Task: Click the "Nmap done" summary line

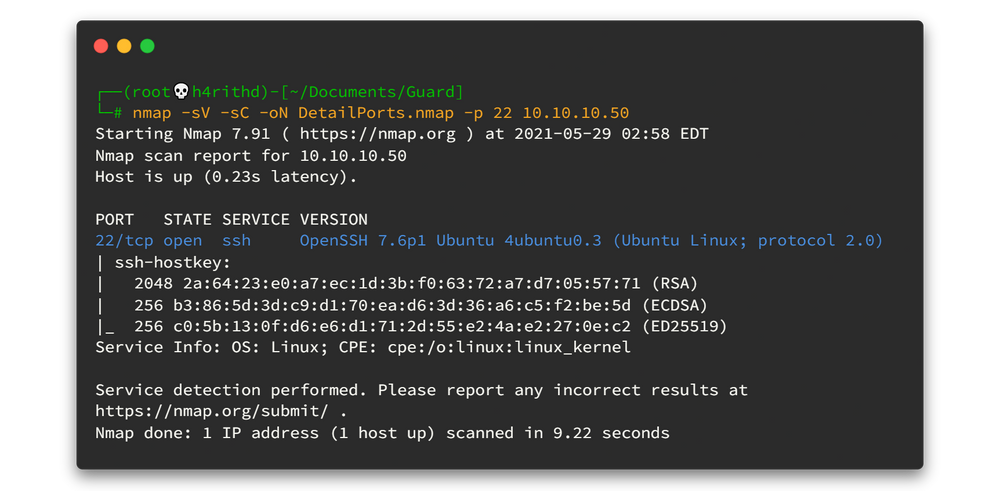Action: [382, 433]
